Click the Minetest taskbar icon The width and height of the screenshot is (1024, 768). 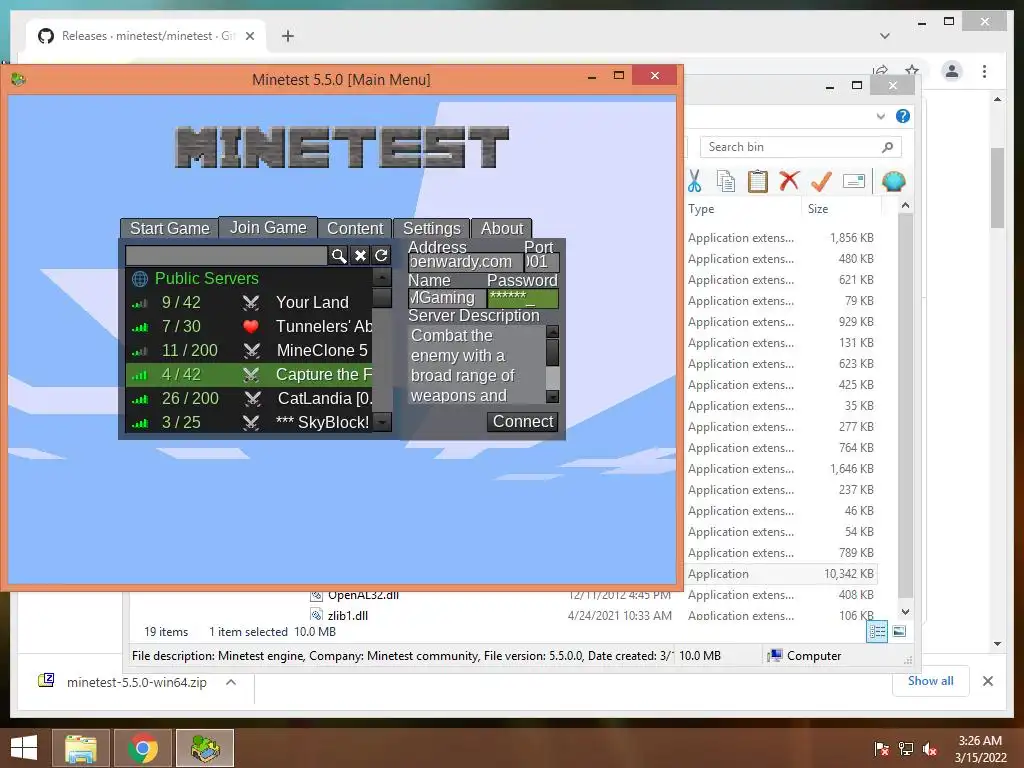(x=205, y=748)
